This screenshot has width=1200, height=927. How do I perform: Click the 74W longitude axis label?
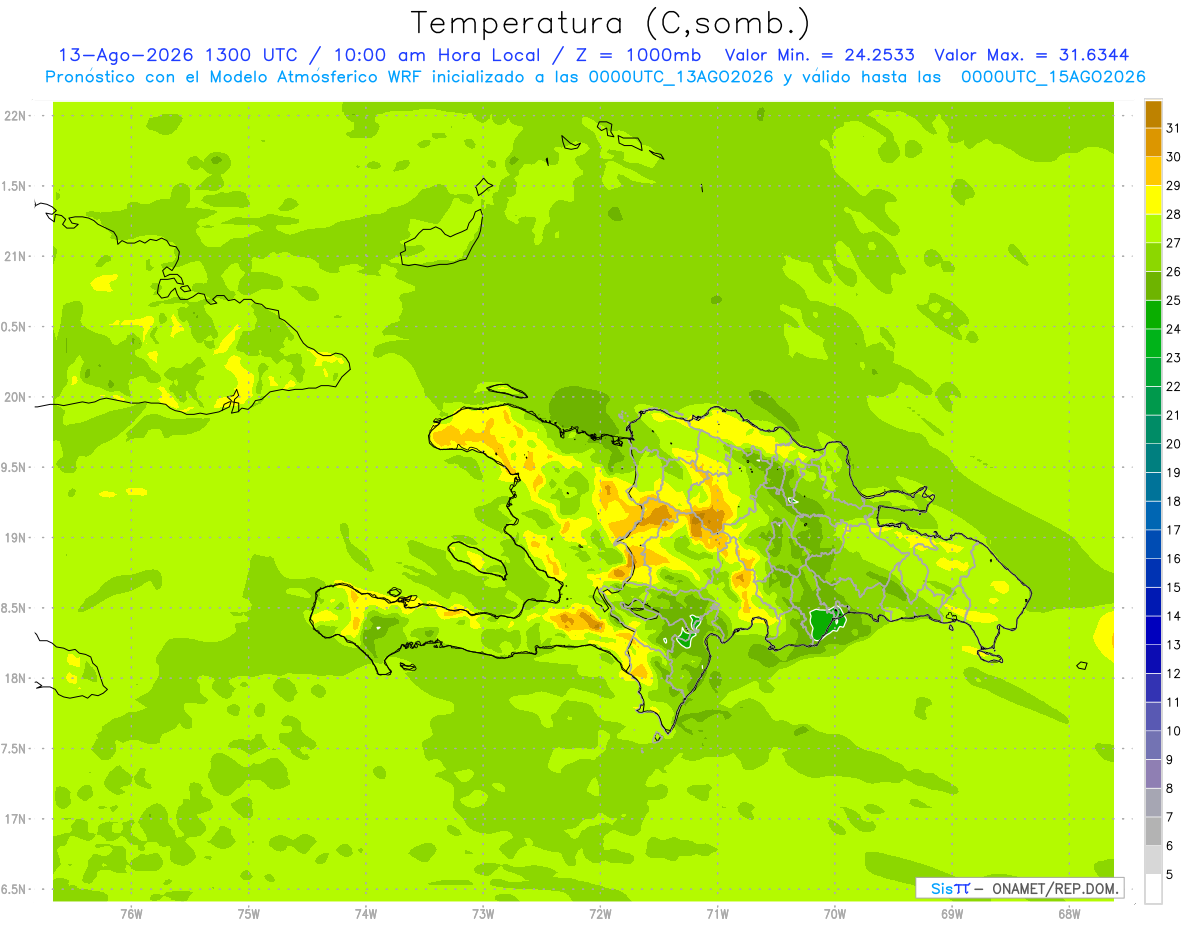(366, 914)
